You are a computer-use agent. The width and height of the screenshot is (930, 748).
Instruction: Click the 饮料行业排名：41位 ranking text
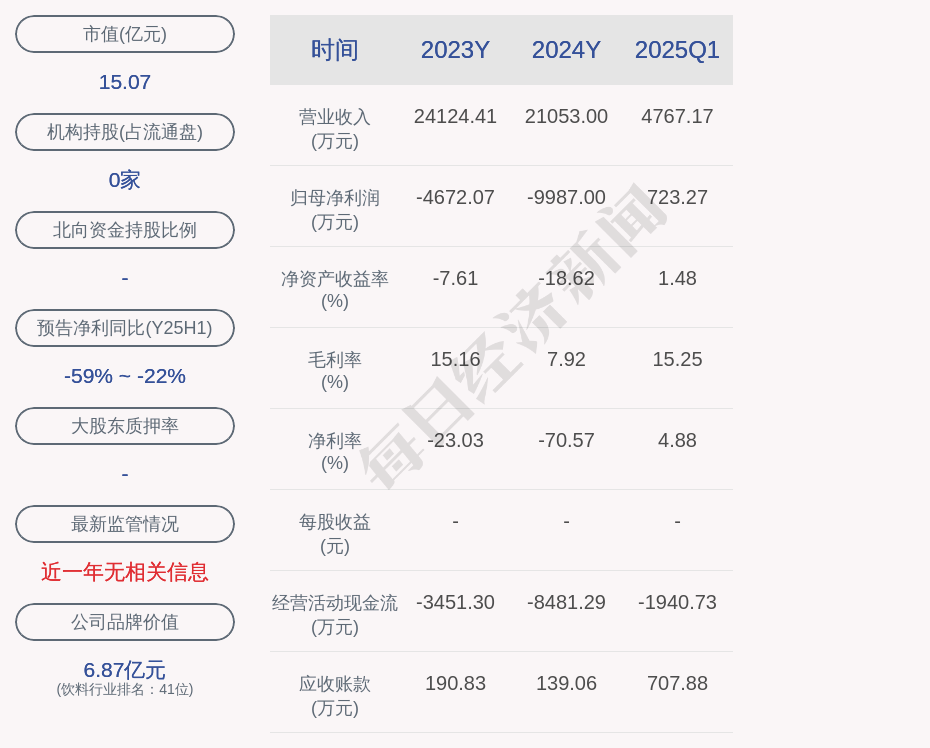tap(125, 689)
